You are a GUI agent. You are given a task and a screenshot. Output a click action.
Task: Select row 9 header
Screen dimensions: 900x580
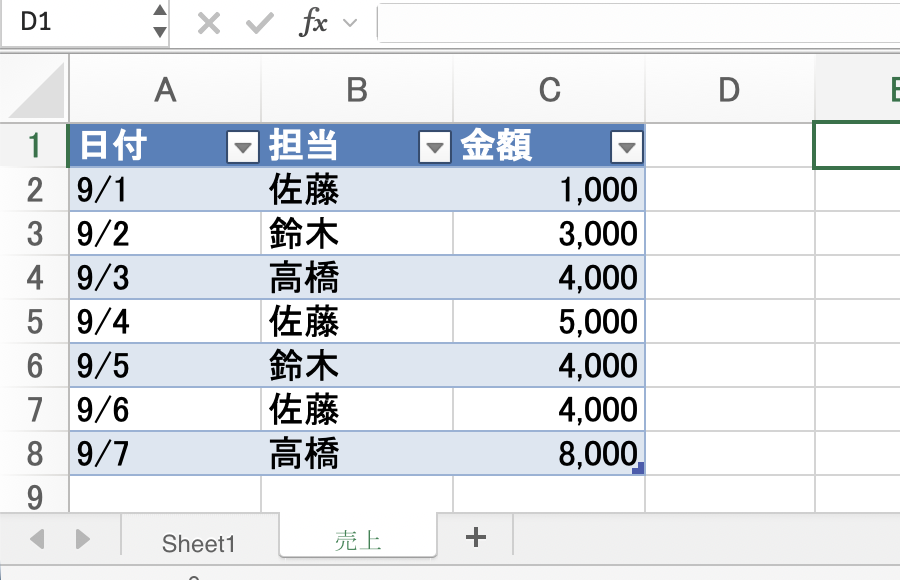coord(34,495)
